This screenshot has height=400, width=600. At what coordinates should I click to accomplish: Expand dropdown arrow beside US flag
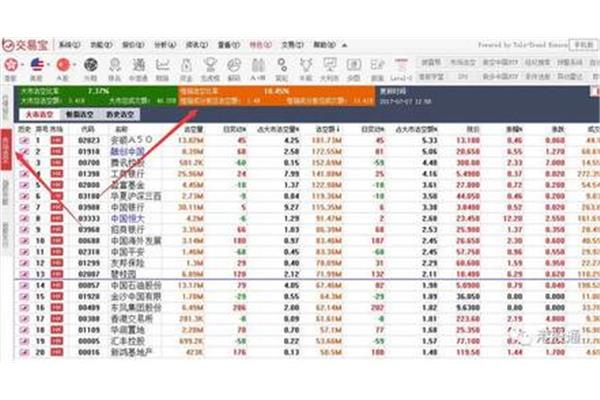(49, 65)
